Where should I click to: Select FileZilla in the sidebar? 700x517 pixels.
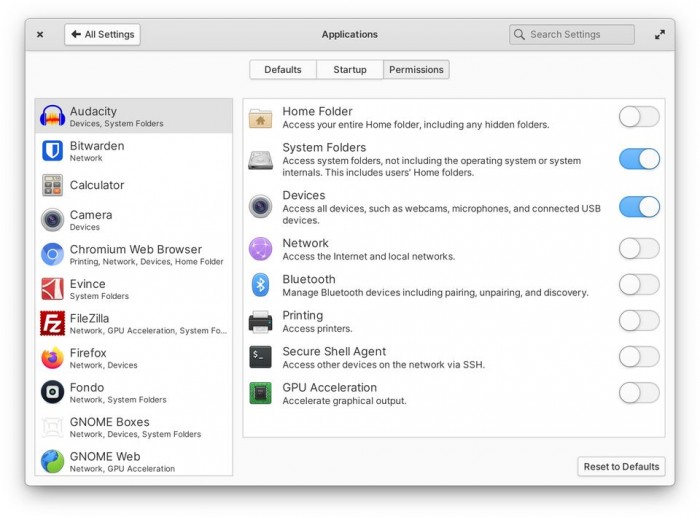[133, 323]
